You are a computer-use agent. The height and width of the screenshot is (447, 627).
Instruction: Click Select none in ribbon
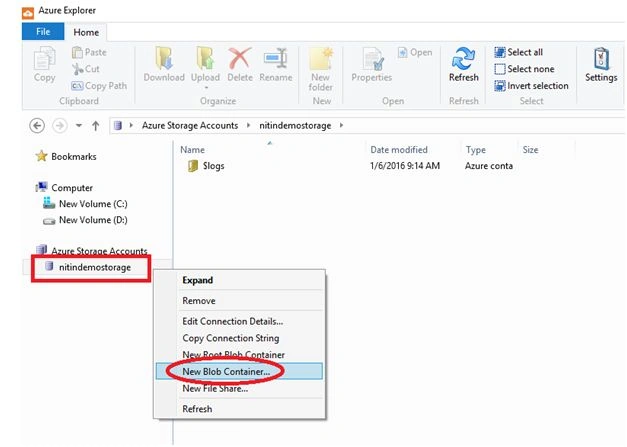(524, 69)
